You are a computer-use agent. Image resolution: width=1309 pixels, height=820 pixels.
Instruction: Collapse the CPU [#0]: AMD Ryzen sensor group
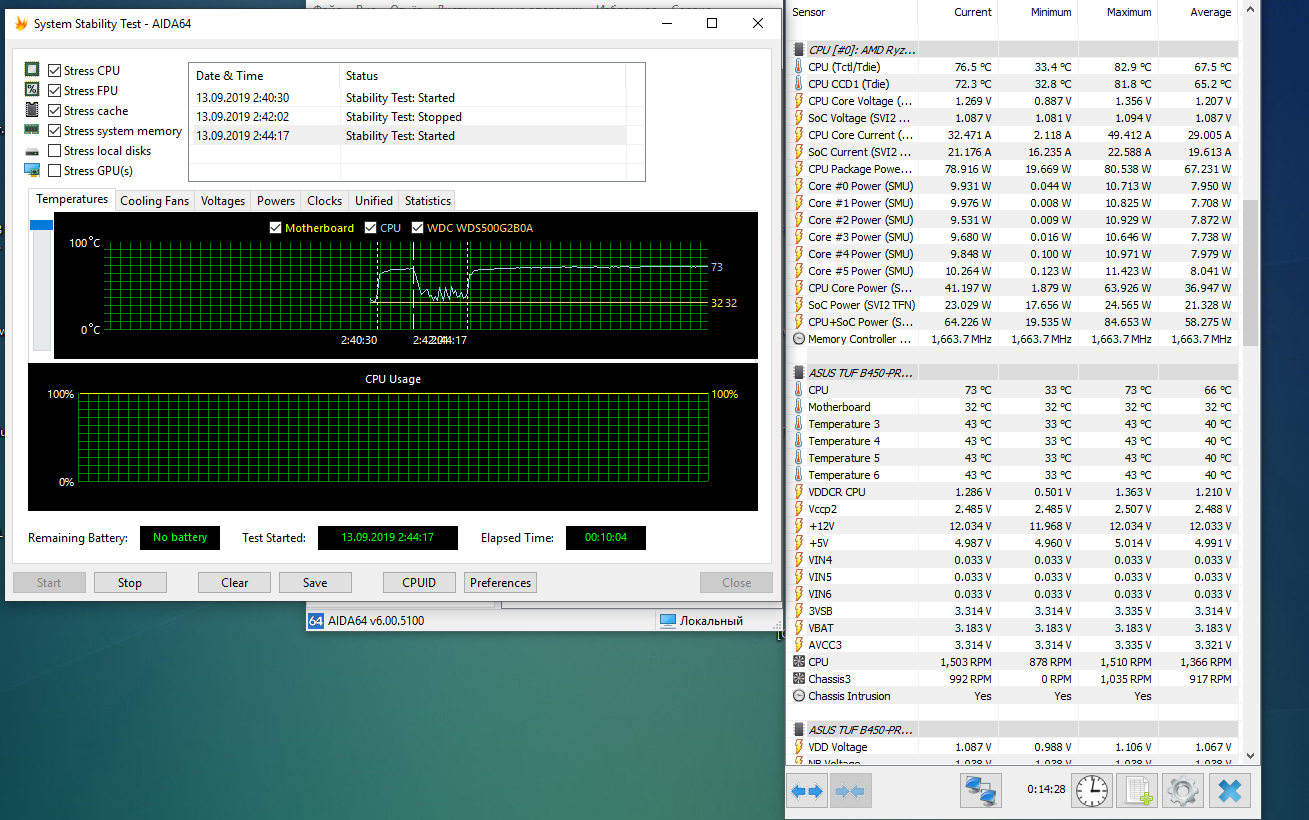(x=798, y=49)
